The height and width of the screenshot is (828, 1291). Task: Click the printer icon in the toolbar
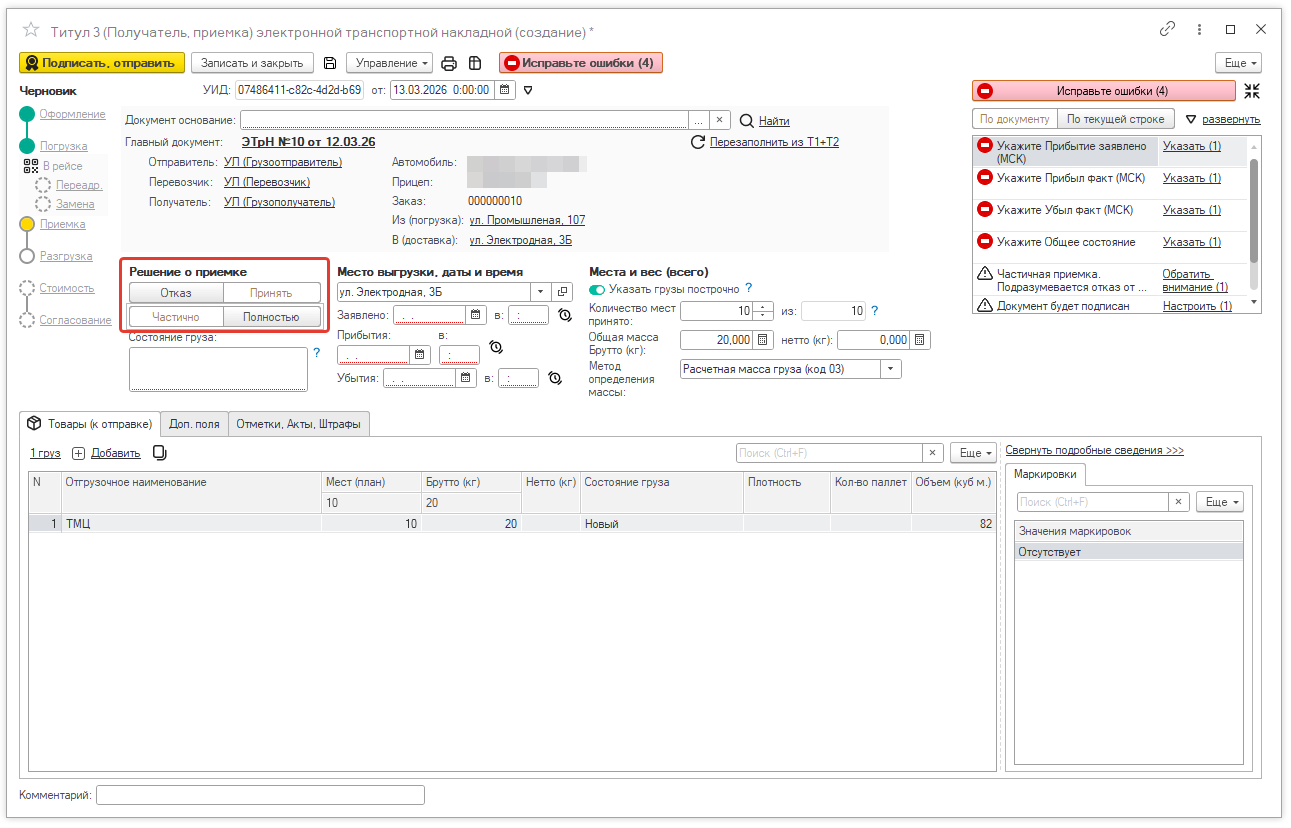pos(449,63)
